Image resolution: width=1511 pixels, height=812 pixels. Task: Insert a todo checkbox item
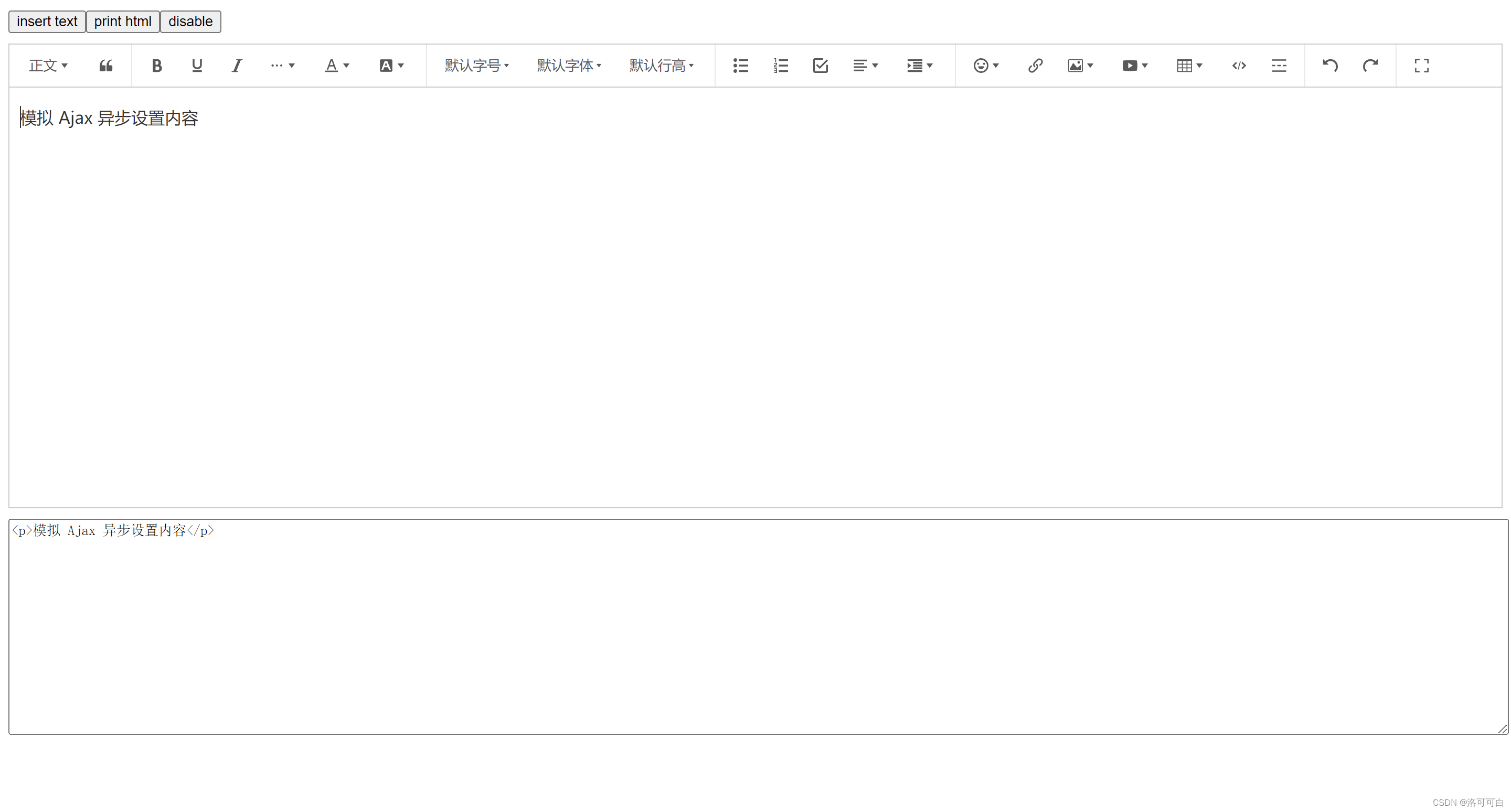821,66
